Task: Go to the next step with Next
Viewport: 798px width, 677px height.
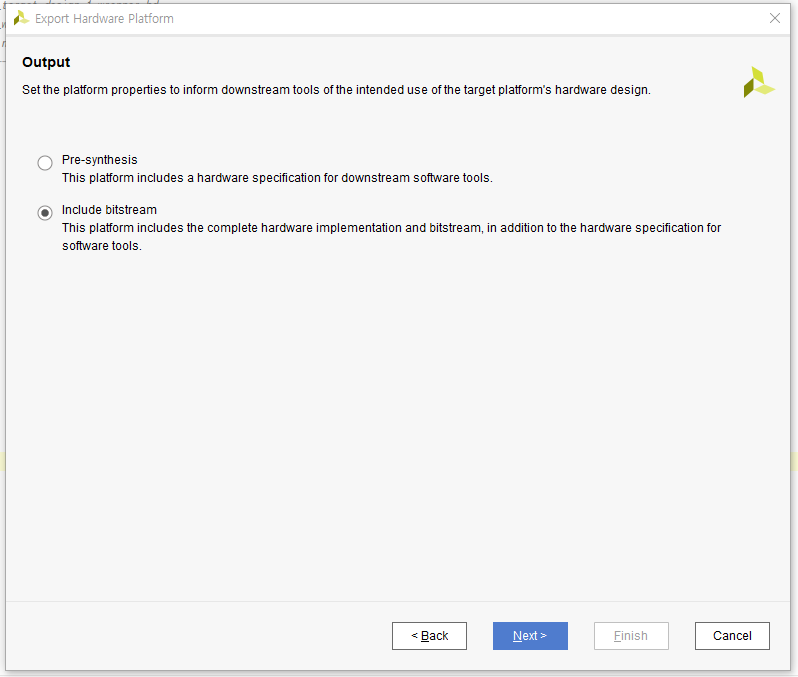Action: pyautogui.click(x=530, y=636)
